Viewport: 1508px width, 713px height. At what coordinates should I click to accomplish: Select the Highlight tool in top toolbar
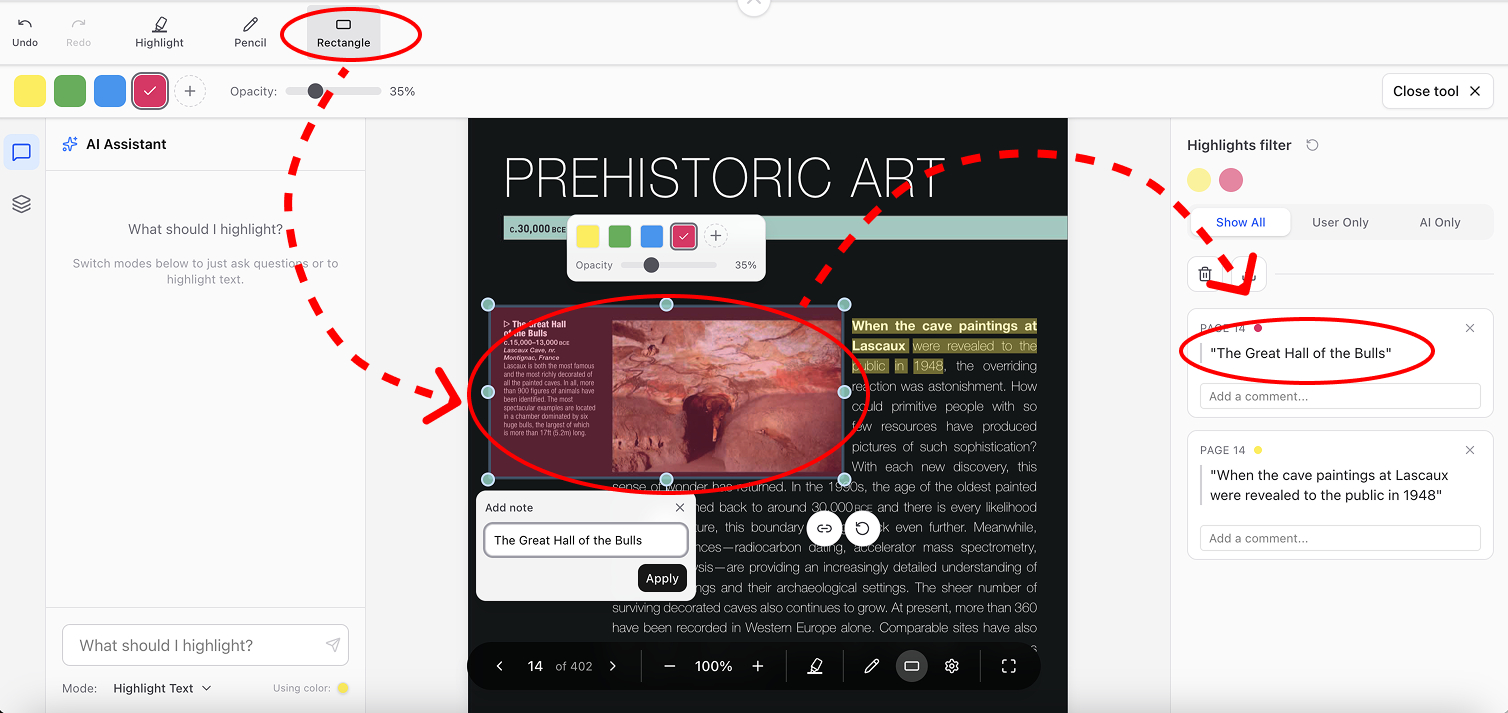pyautogui.click(x=160, y=31)
